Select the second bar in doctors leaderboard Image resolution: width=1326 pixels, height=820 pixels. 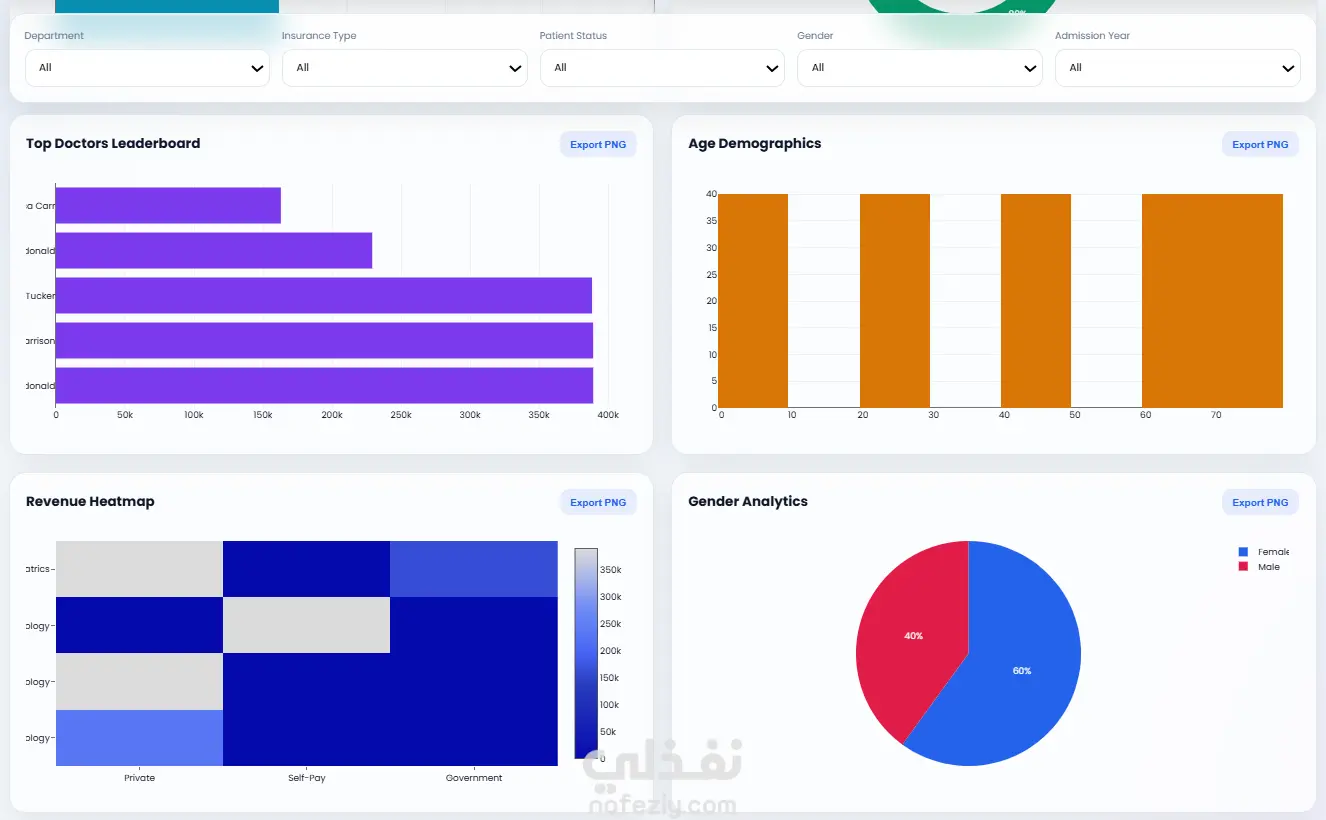click(x=214, y=250)
